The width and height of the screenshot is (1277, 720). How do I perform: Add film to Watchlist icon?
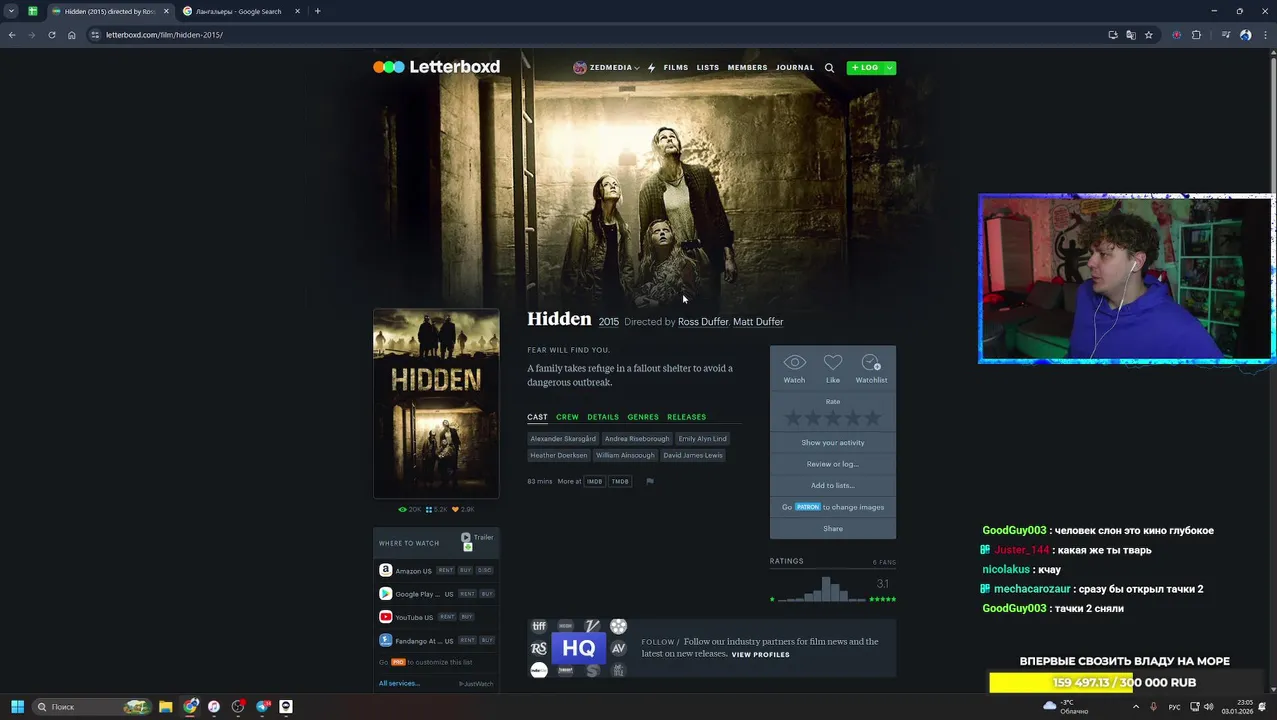871,363
